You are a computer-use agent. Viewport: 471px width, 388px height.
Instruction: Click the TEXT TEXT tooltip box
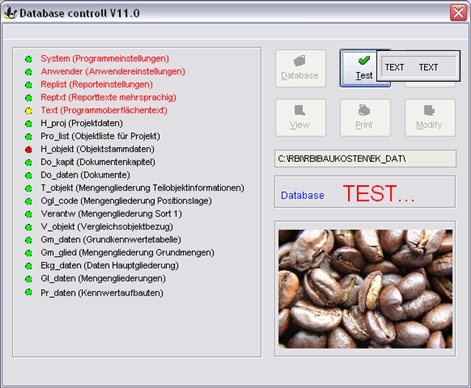419,66
